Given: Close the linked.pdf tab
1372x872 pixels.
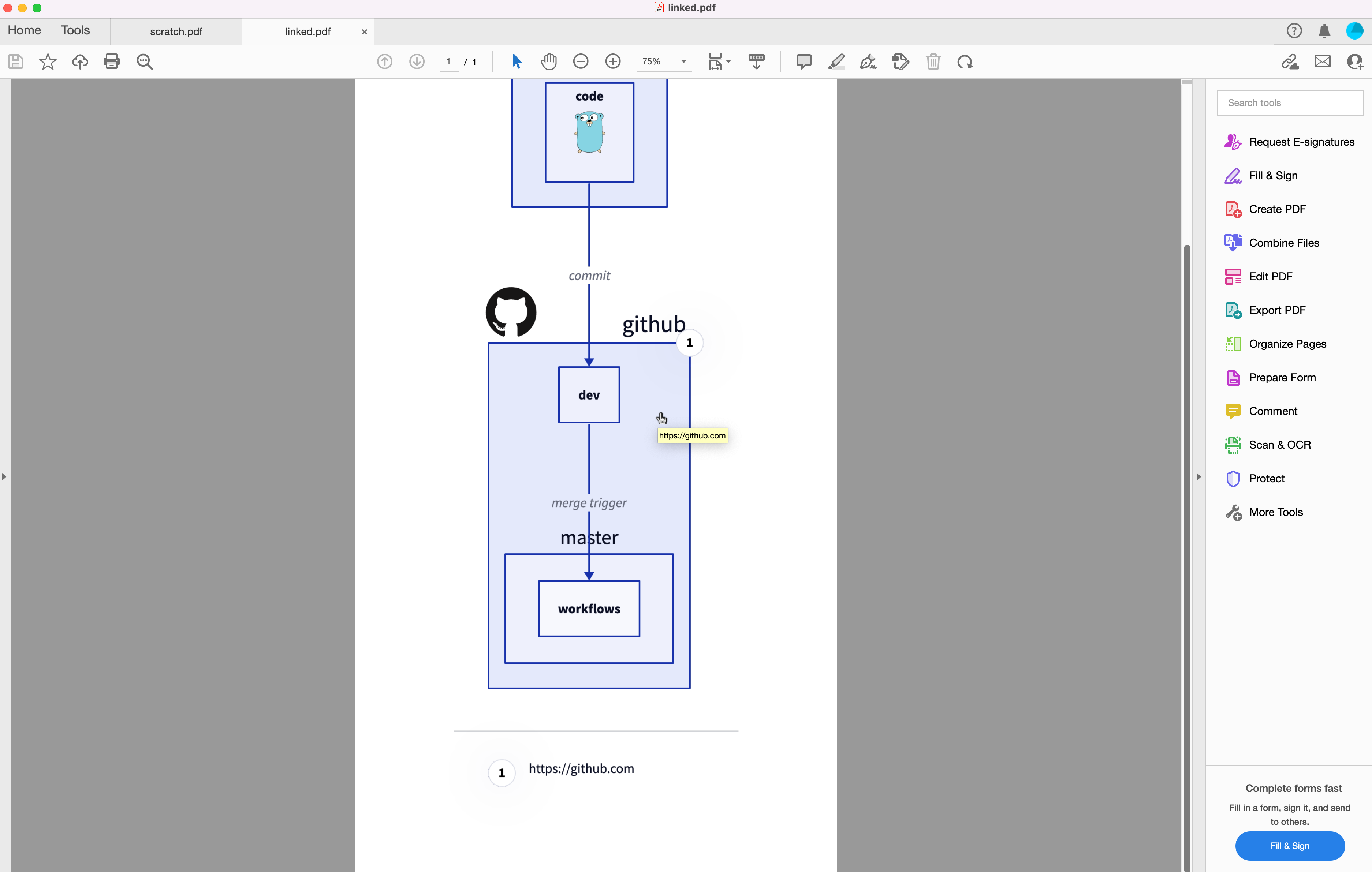Looking at the screenshot, I should coord(364,32).
